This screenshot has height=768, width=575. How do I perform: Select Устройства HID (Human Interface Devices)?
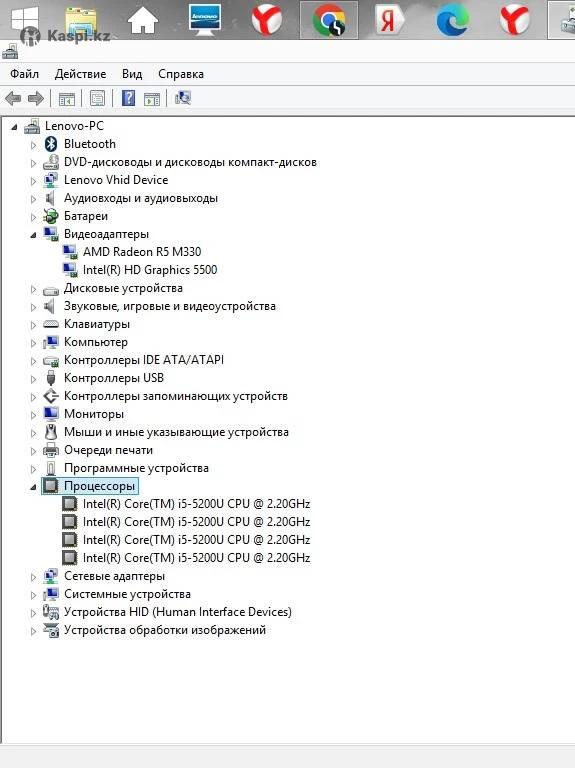click(x=178, y=612)
